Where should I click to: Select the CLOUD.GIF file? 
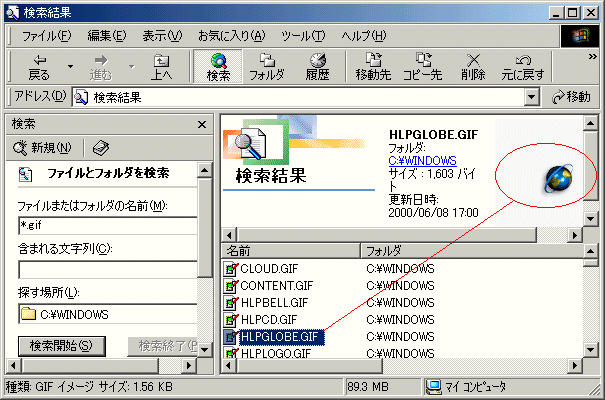point(269,268)
